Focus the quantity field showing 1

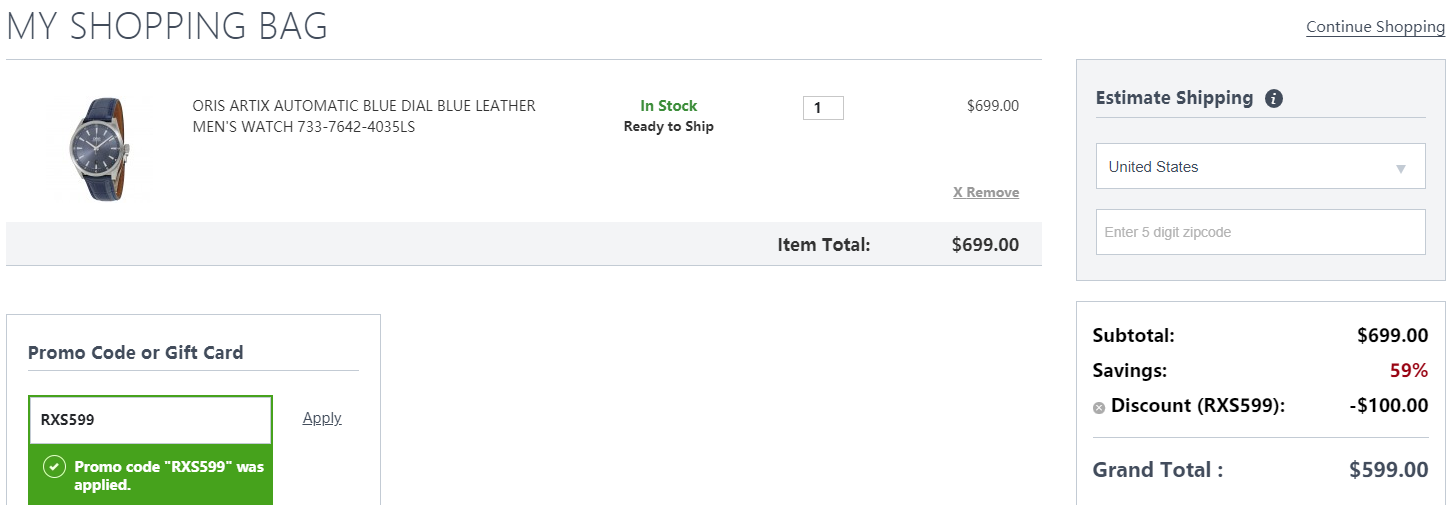coord(823,108)
